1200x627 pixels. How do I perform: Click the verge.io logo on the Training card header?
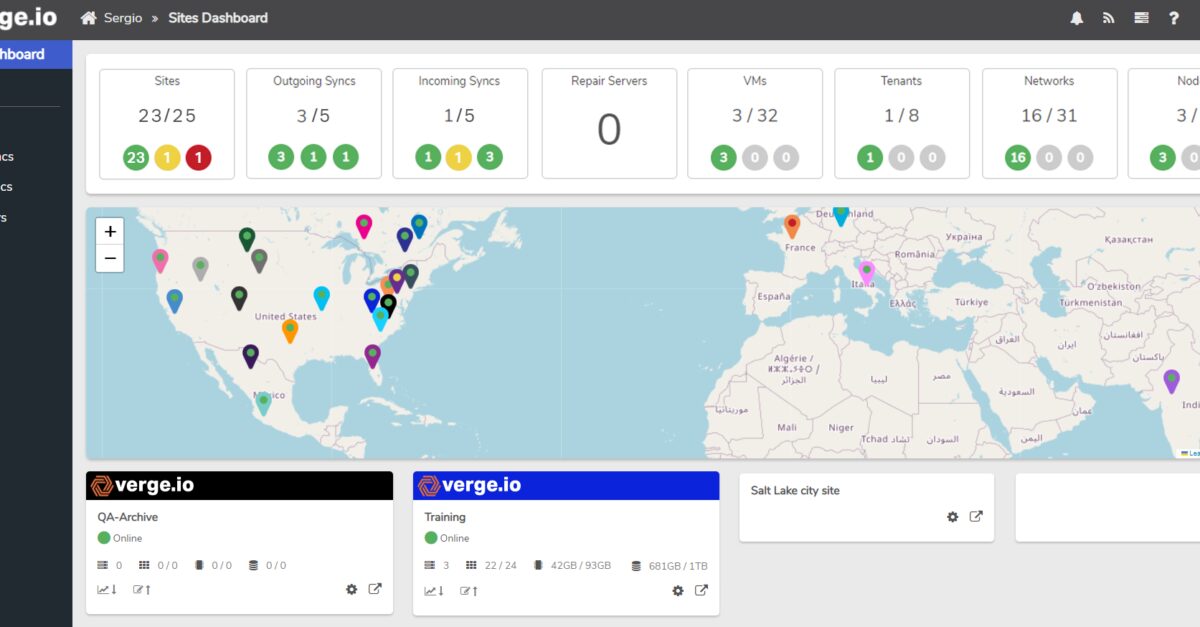click(x=470, y=484)
